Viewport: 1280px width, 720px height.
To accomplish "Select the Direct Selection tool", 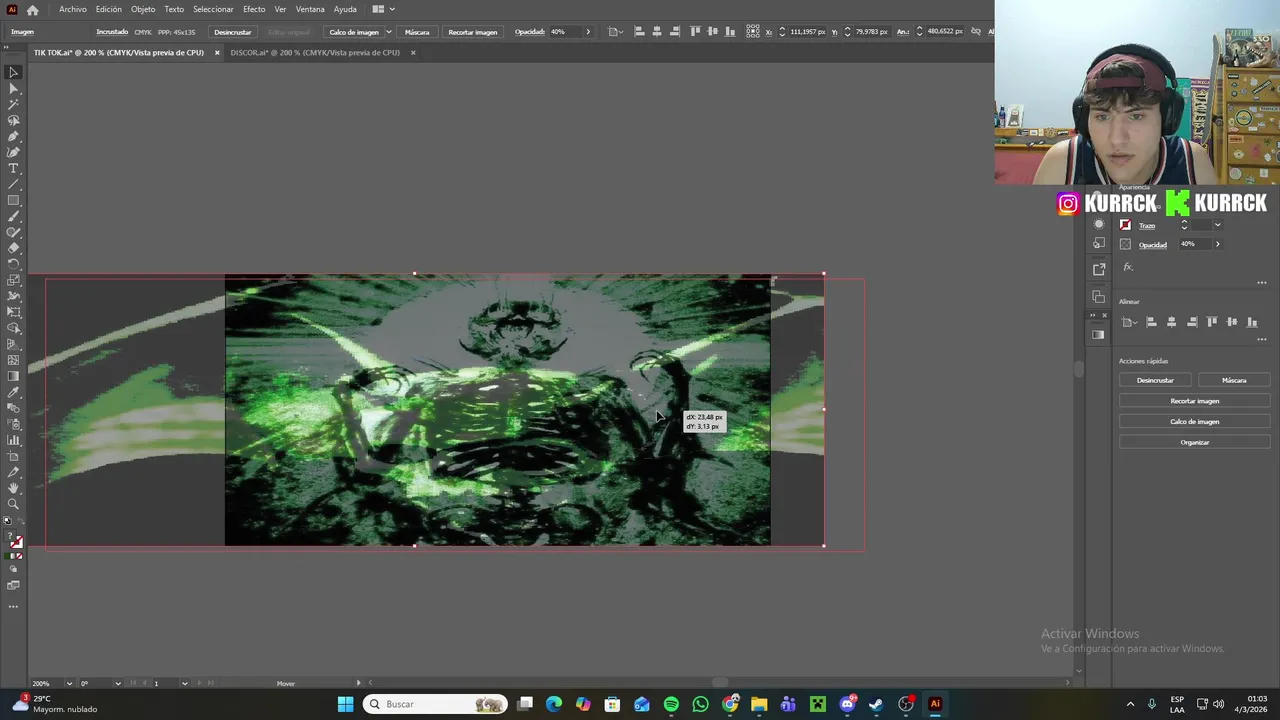I will click(x=14, y=88).
